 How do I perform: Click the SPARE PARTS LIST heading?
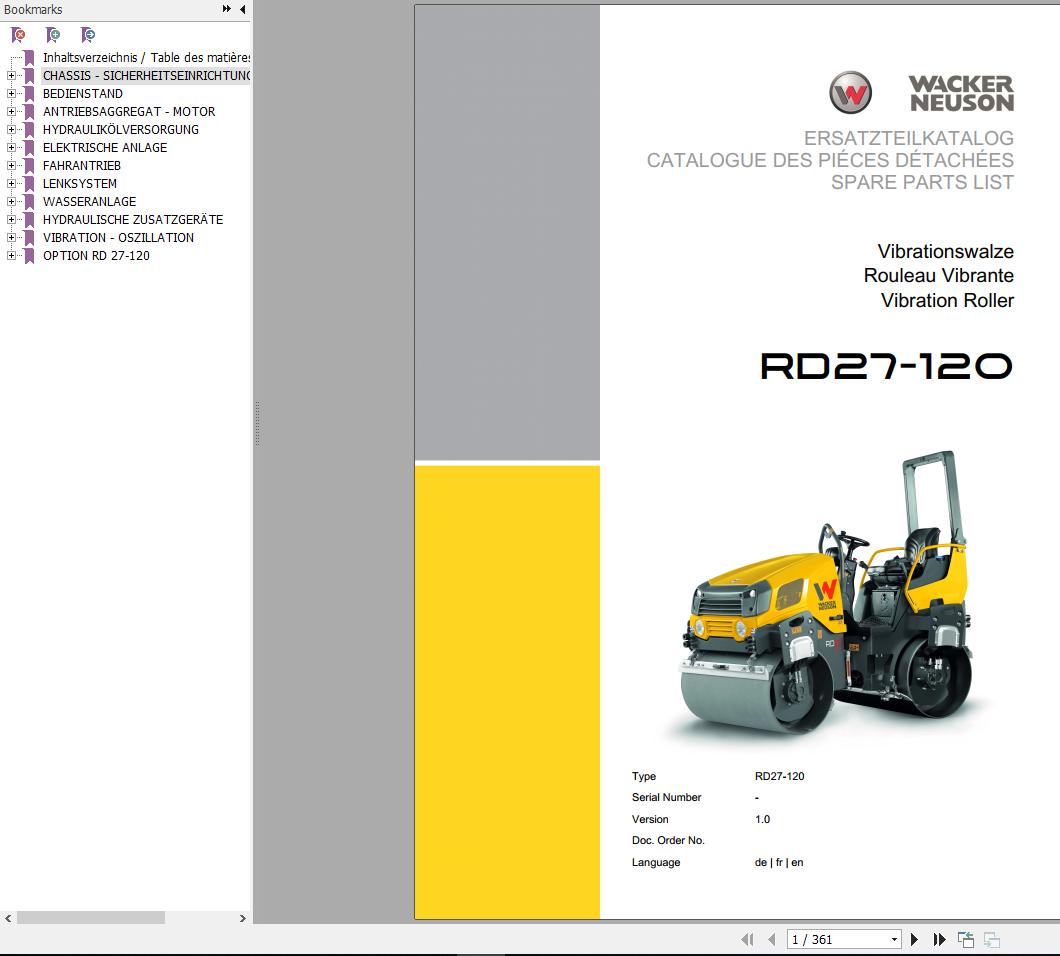922,183
